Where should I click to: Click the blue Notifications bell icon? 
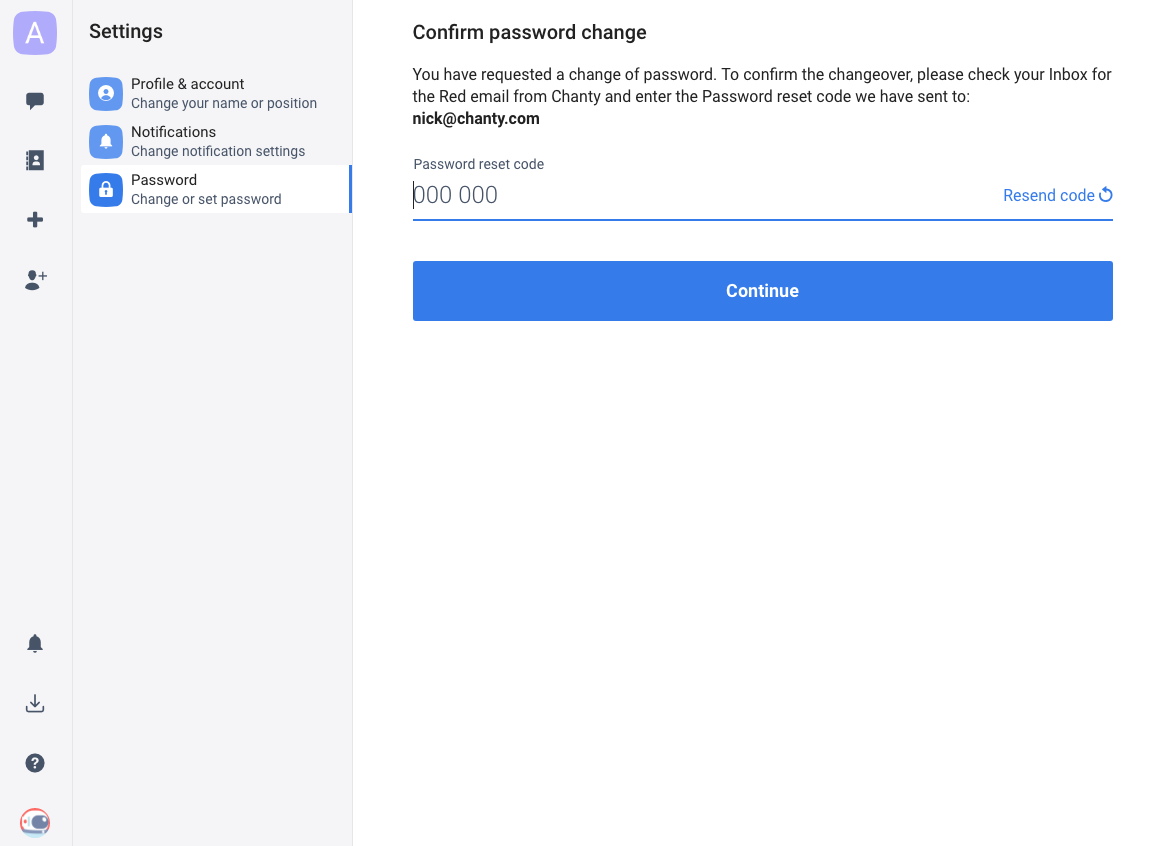click(106, 142)
